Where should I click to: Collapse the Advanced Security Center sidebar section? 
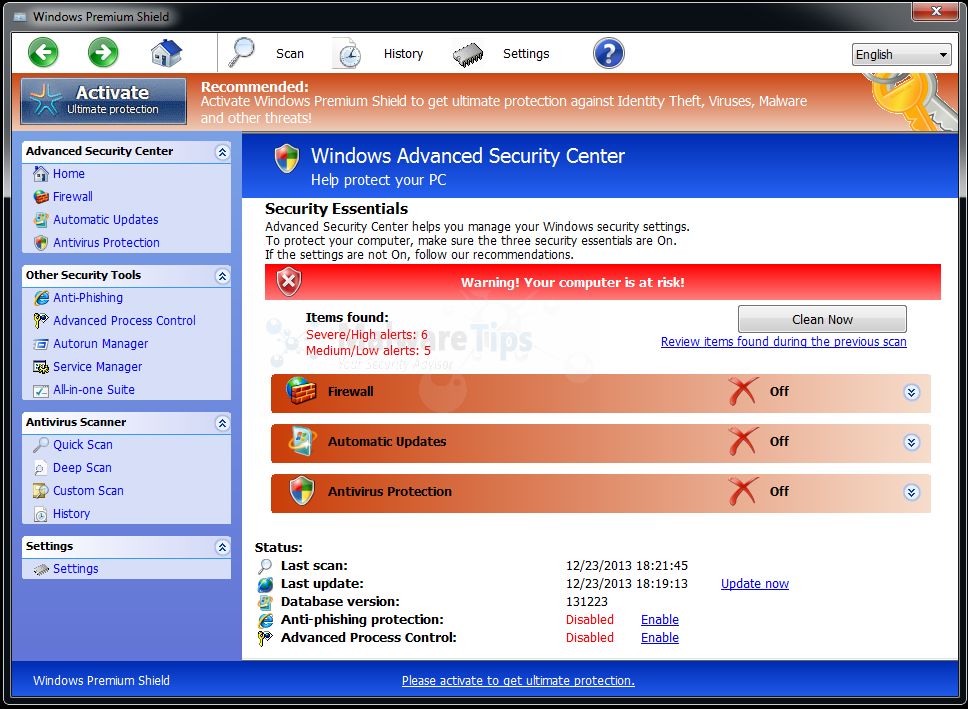point(222,152)
